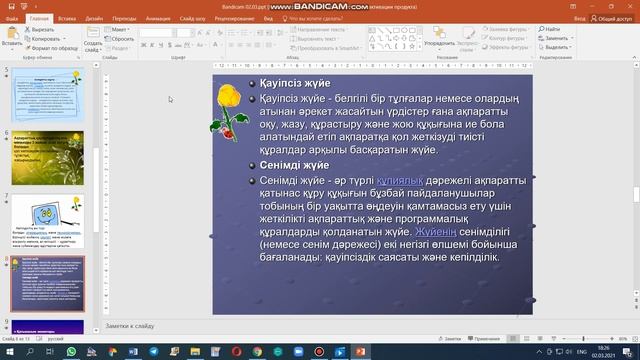Viewport: 640px width, 360px height.
Task: Select rectangle shape in shapes gallery
Action: click(396, 30)
